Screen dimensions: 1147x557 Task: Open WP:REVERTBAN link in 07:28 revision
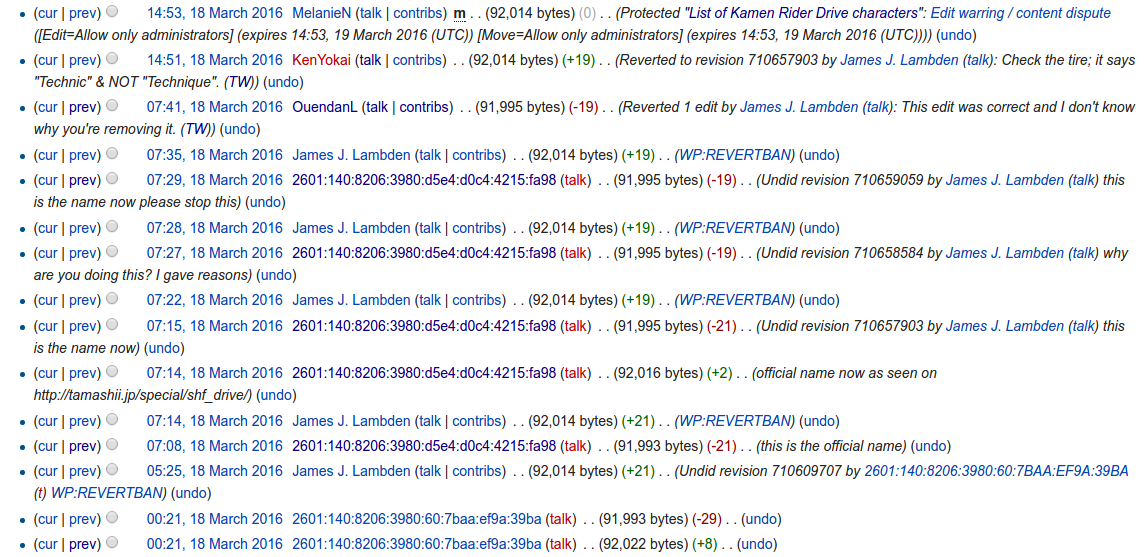pos(735,228)
